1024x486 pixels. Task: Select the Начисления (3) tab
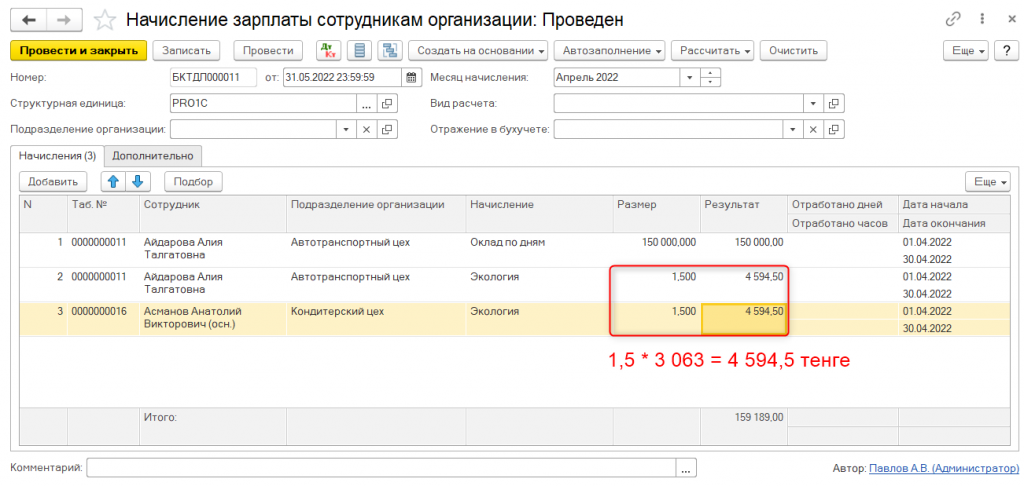(57, 155)
